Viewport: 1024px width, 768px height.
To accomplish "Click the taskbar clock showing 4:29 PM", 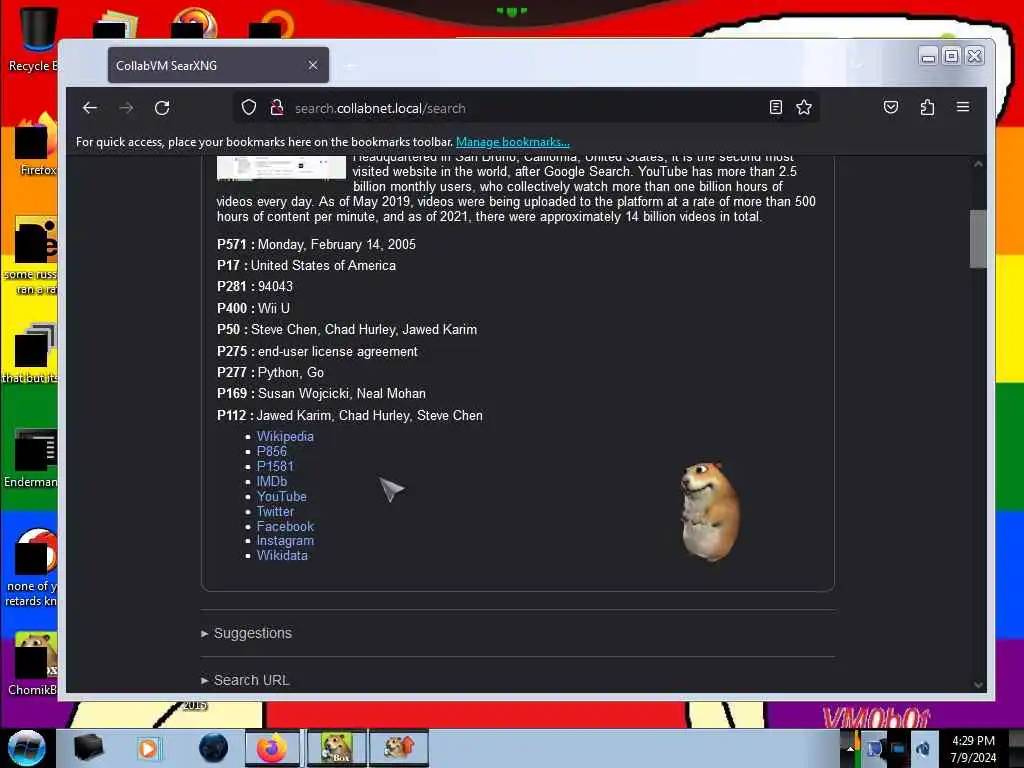I will pyautogui.click(x=973, y=748).
